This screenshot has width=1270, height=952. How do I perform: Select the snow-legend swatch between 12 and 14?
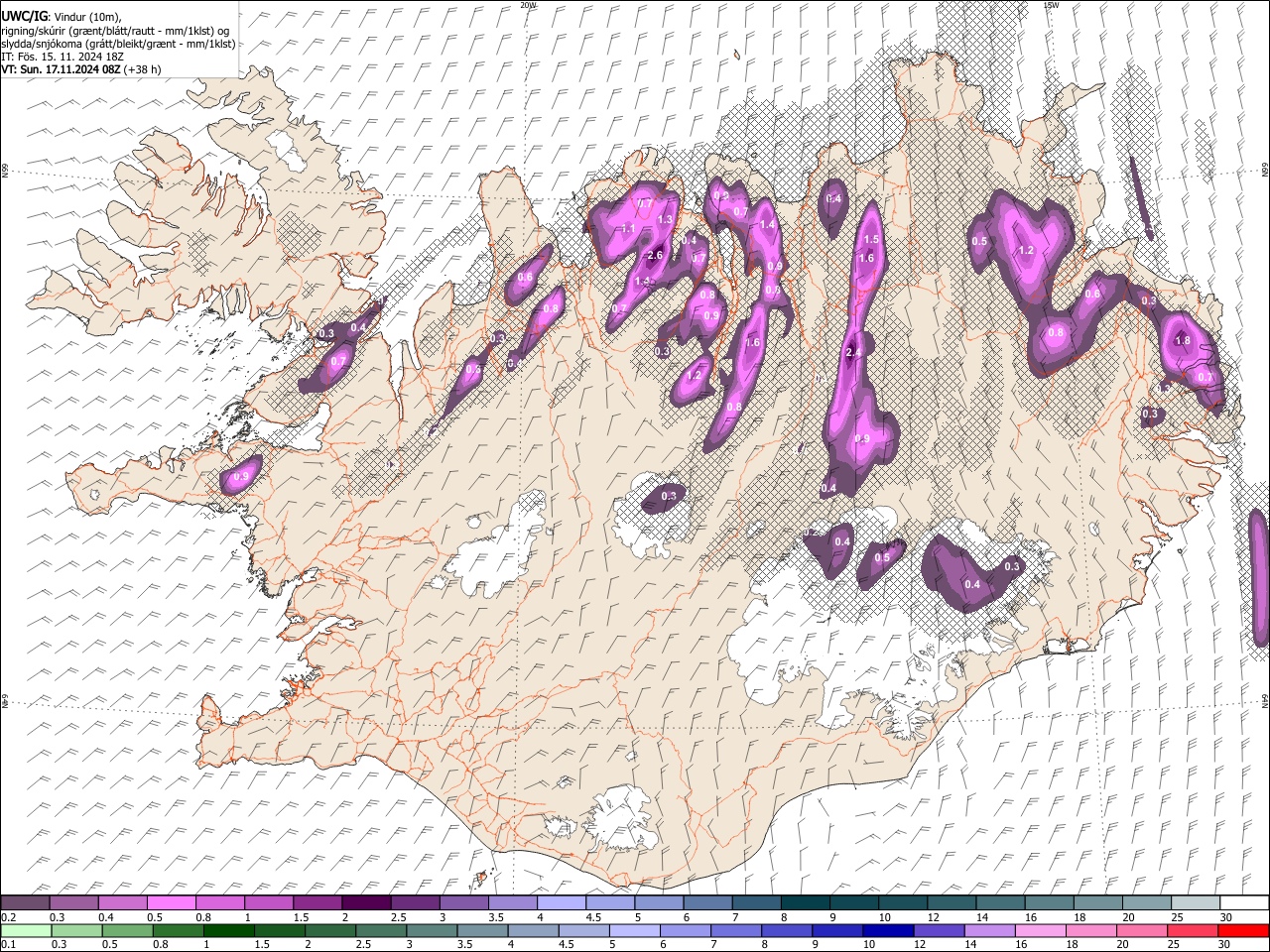[x=950, y=902]
